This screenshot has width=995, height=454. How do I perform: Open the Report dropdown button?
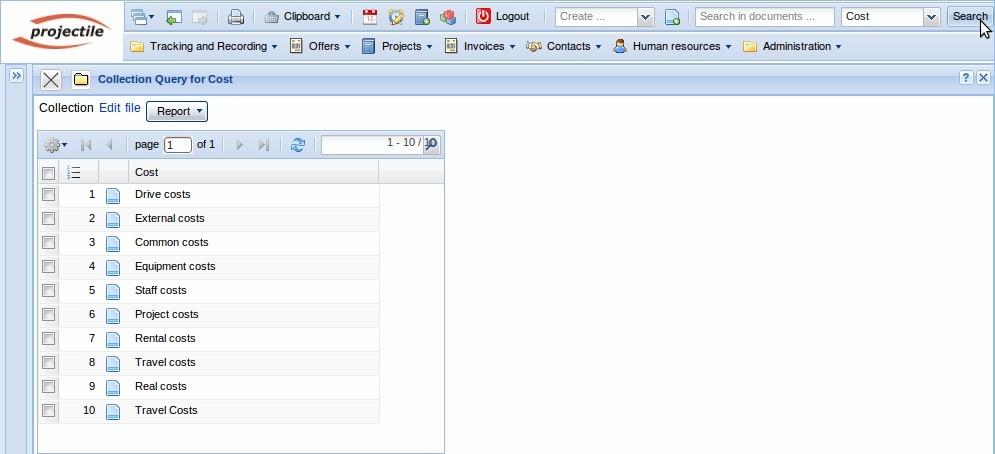point(177,111)
